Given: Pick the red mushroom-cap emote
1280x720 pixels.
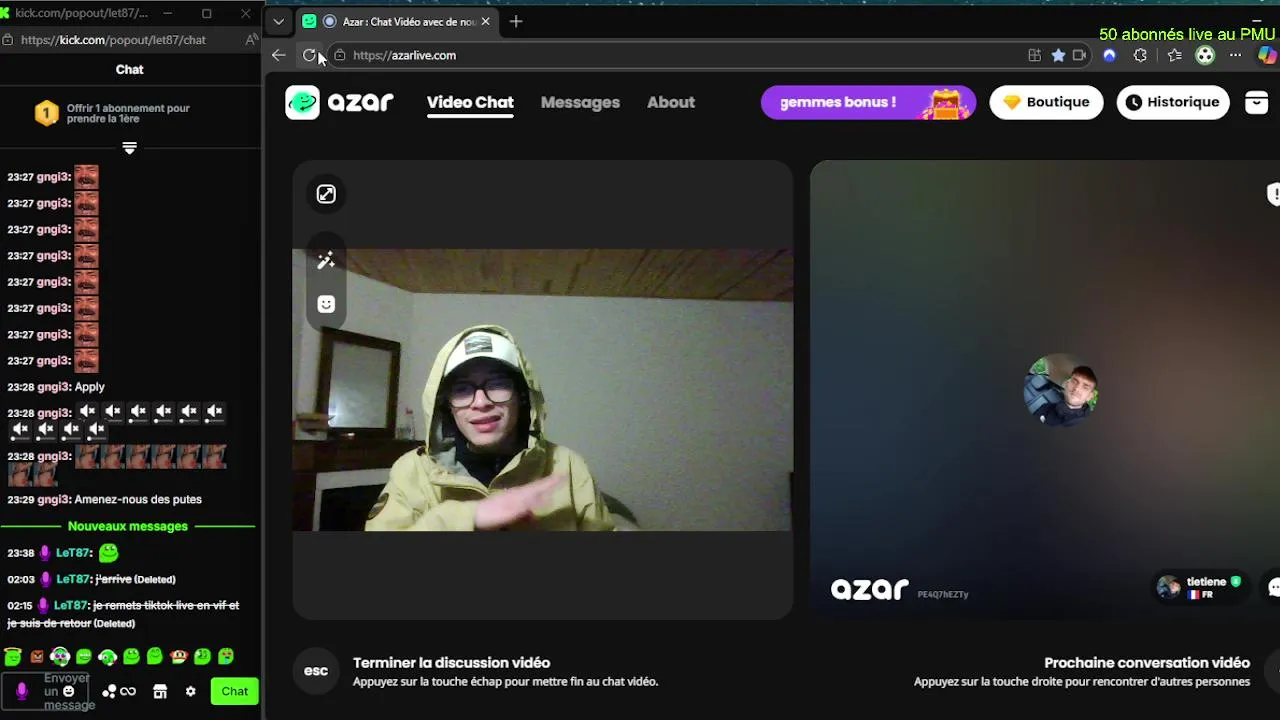Looking at the screenshot, I should (x=179, y=656).
